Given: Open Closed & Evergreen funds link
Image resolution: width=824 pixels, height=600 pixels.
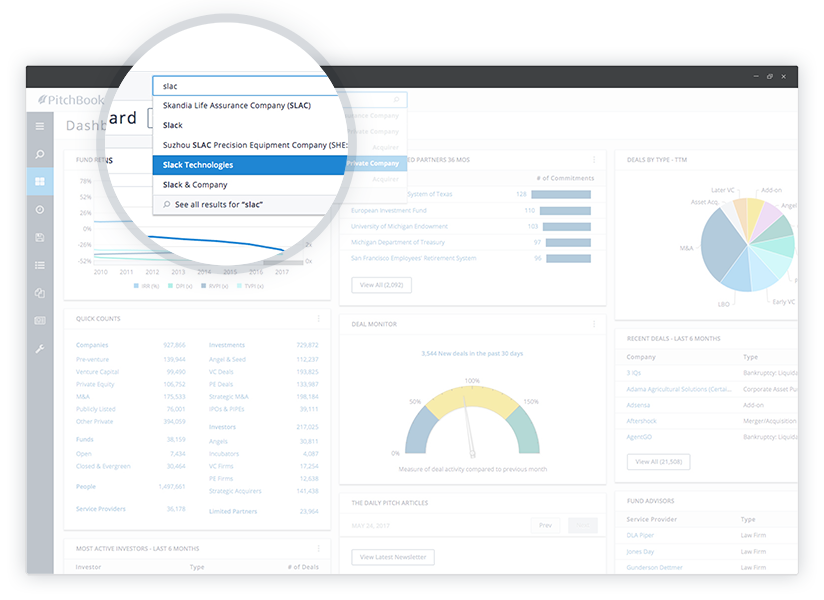Looking at the screenshot, I should (x=103, y=466).
